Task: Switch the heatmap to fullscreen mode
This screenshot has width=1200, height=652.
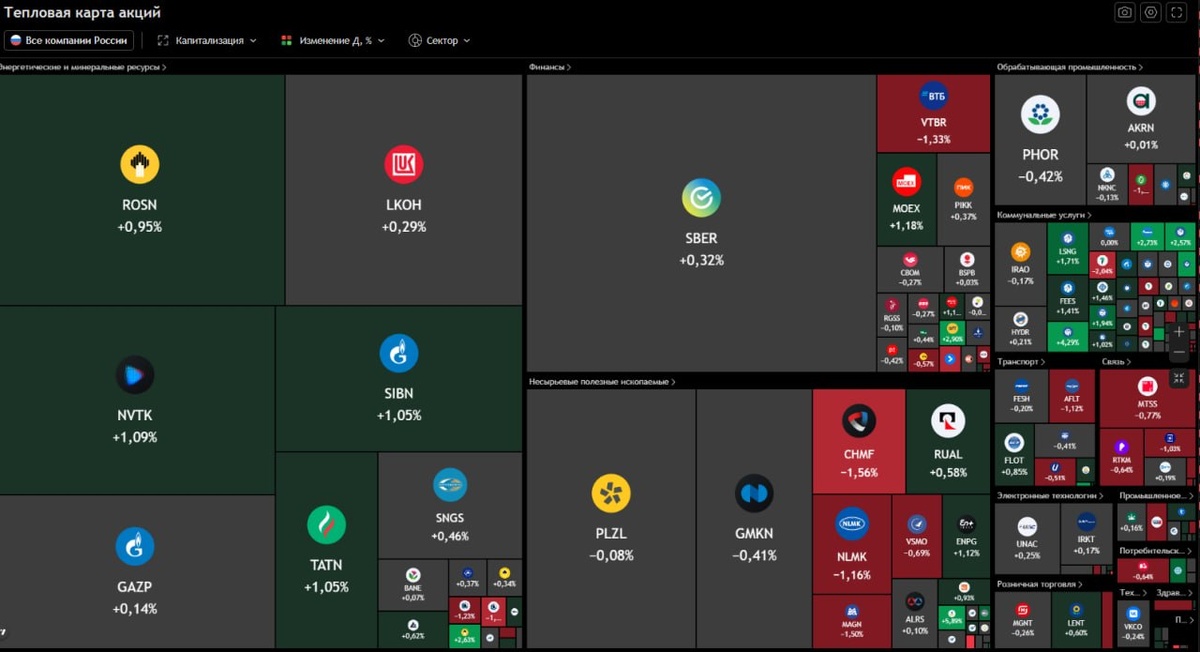Action: click(x=1177, y=12)
